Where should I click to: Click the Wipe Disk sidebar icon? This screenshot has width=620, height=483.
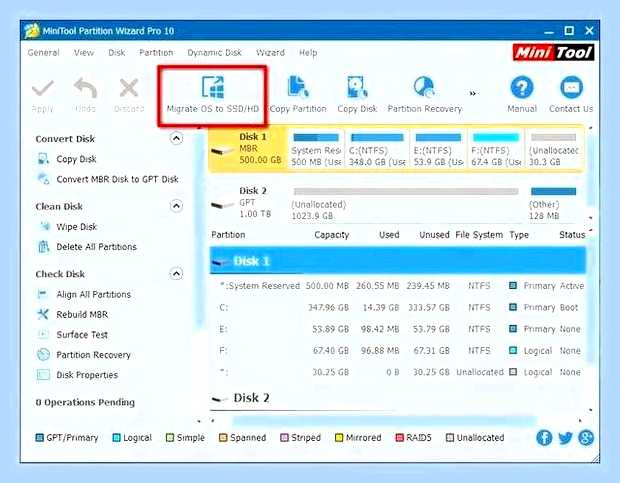point(45,226)
